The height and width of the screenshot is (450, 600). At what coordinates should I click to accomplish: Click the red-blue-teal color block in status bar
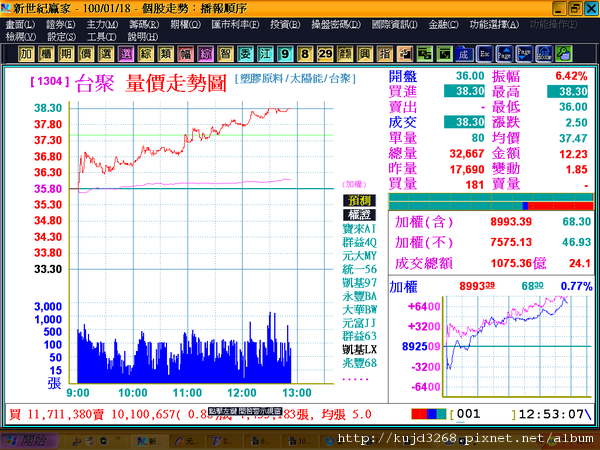coord(429,414)
